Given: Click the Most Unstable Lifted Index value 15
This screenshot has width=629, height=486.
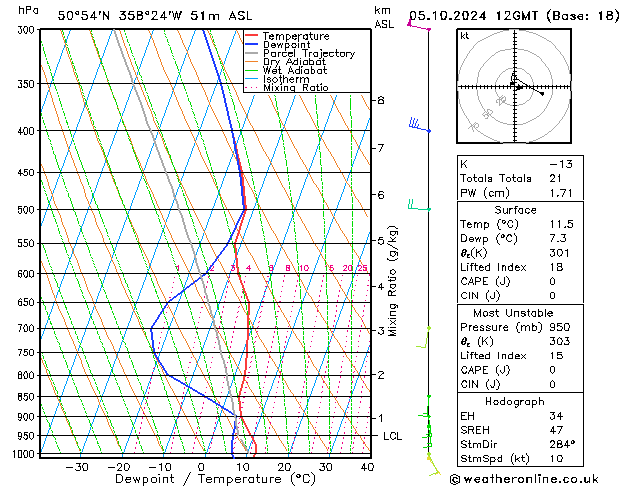Looking at the screenshot, I should point(556,356).
